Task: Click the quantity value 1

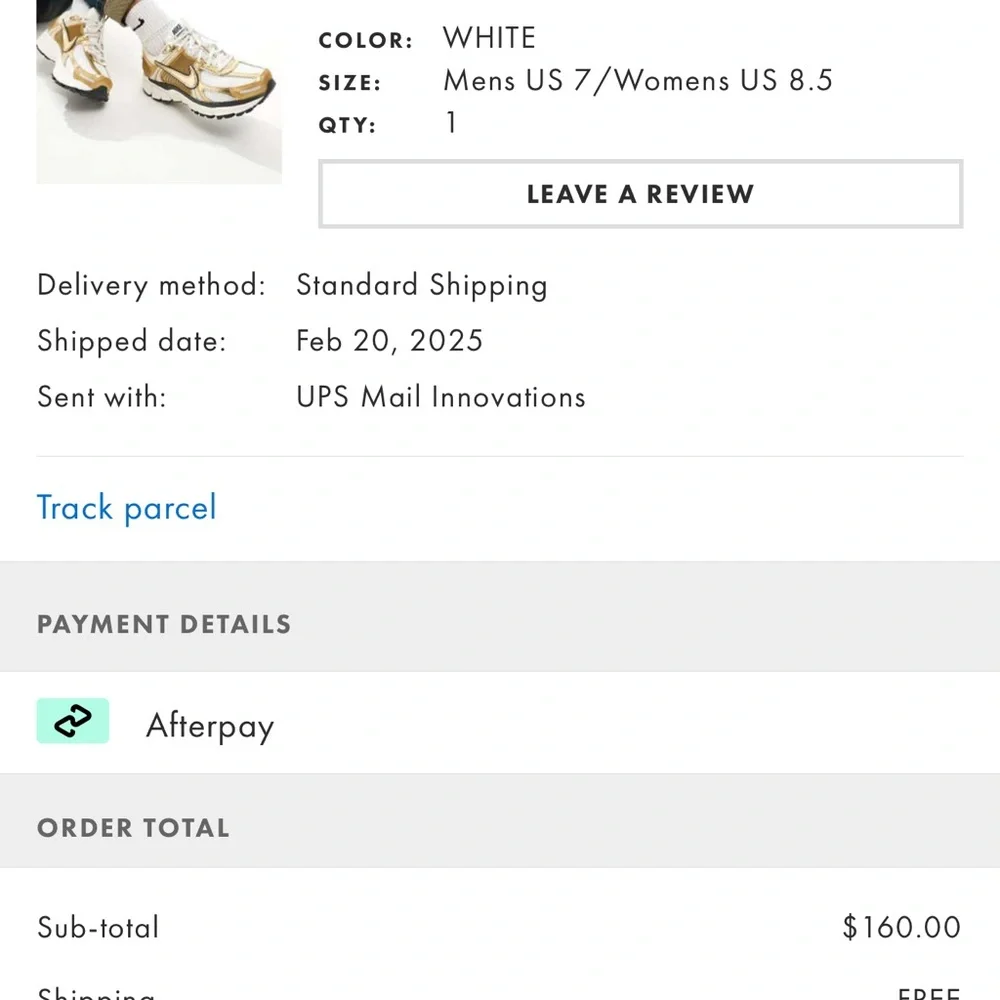Action: click(451, 123)
